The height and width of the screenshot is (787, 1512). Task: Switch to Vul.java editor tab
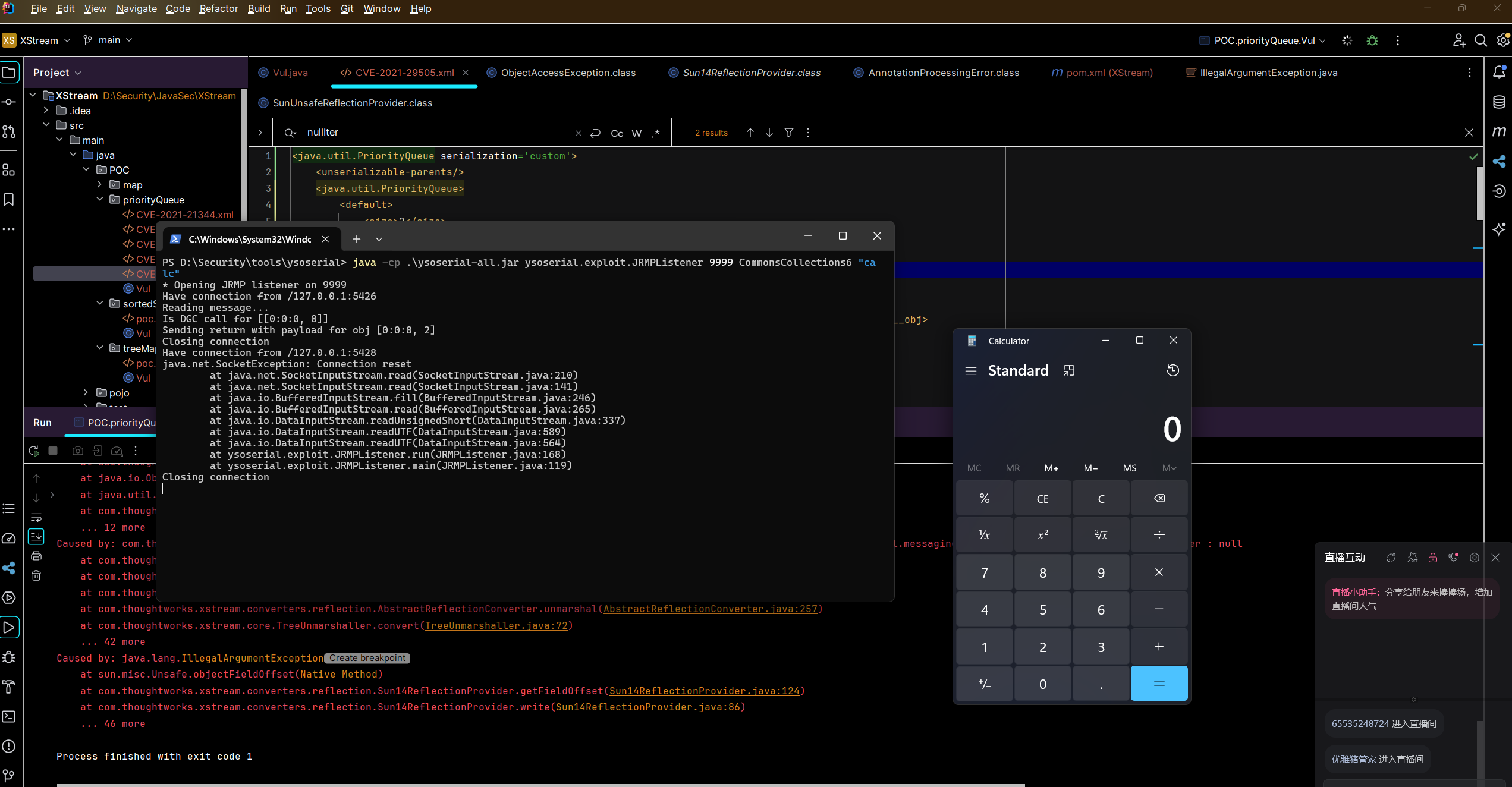290,73
